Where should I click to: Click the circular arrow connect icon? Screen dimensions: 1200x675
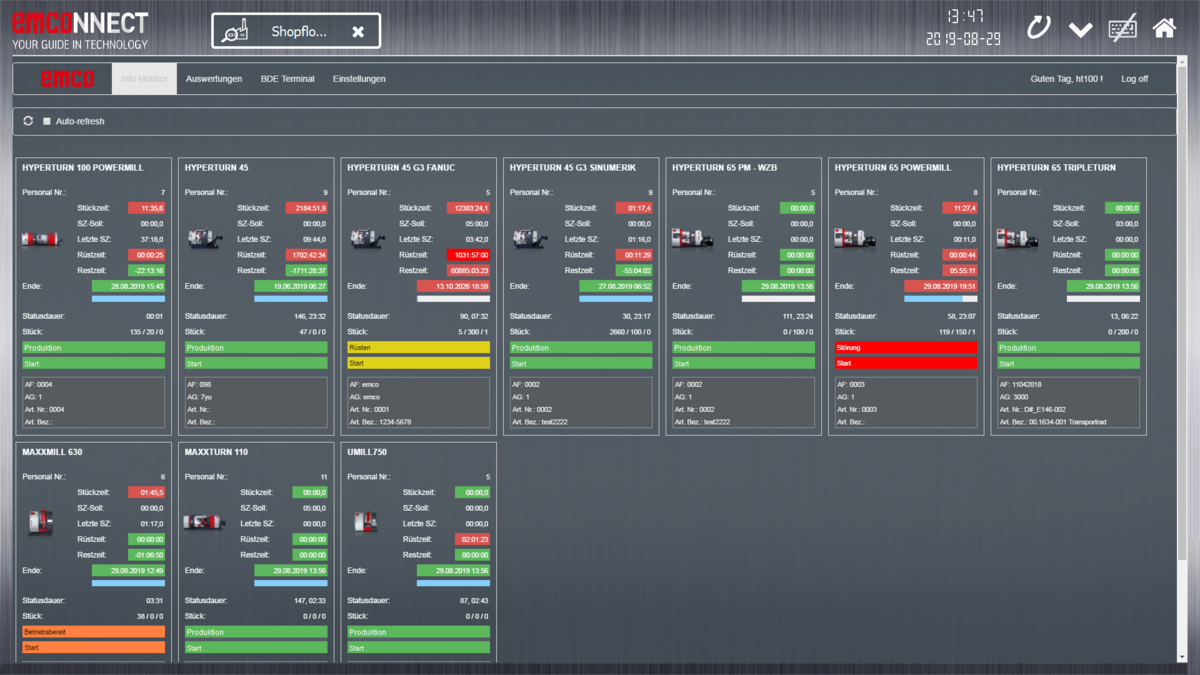[x=1039, y=28]
